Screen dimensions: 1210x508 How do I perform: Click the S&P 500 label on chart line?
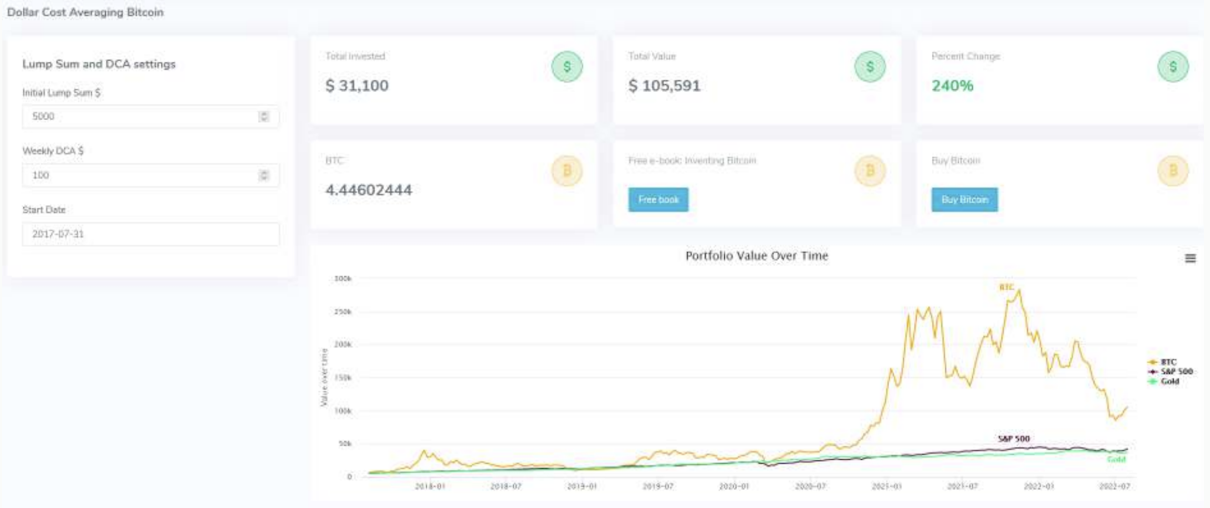tap(1013, 439)
